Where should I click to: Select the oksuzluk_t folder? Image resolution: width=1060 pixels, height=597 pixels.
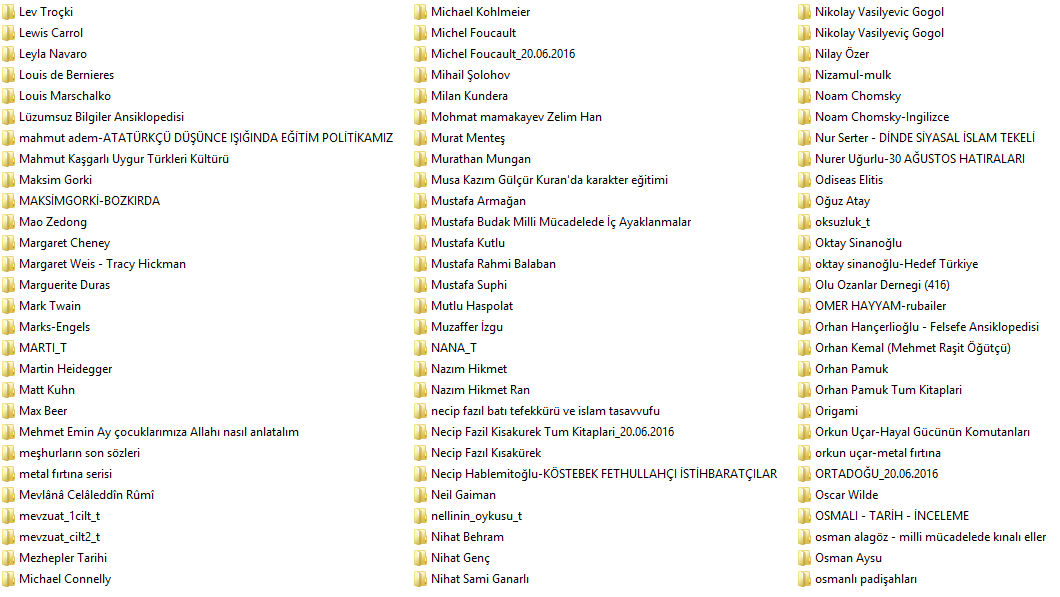coord(842,222)
